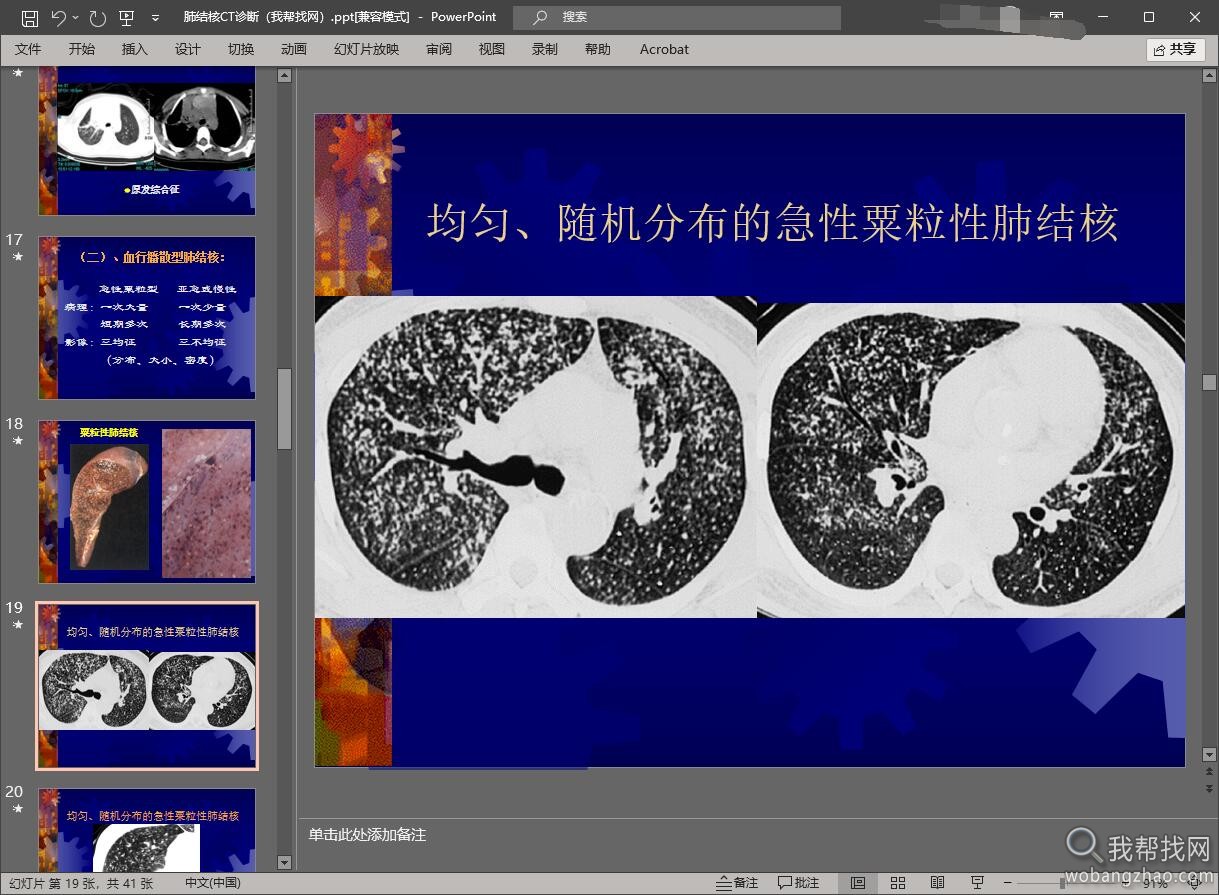Switch to Reading view icon

[x=937, y=883]
